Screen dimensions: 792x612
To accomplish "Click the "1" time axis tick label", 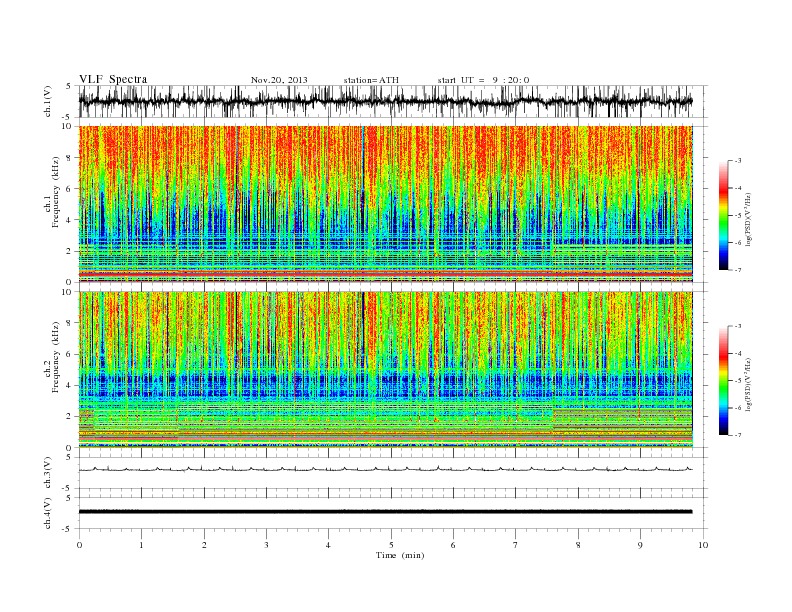I will tap(142, 545).
